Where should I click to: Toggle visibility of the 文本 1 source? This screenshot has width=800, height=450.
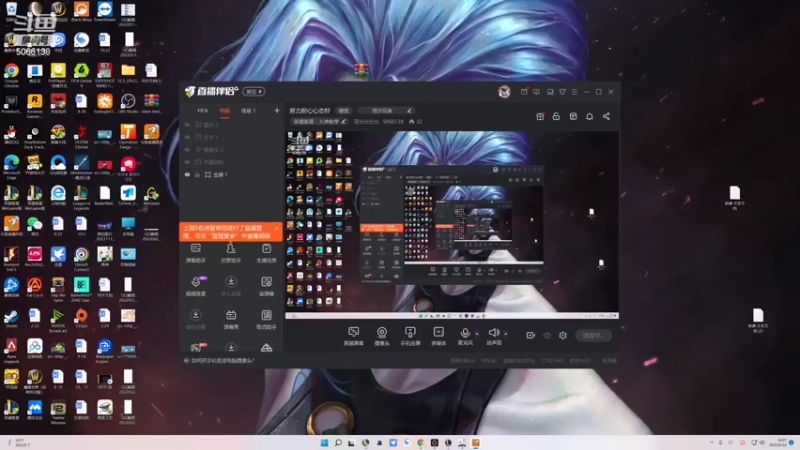[x=187, y=137]
